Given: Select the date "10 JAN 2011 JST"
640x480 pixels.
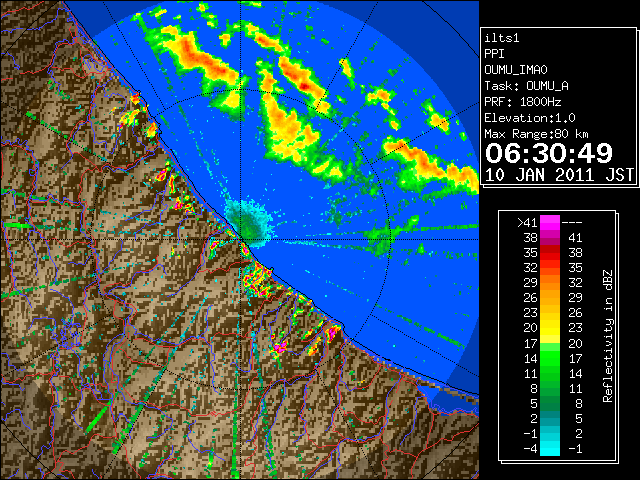Looking at the screenshot, I should 559,175.
